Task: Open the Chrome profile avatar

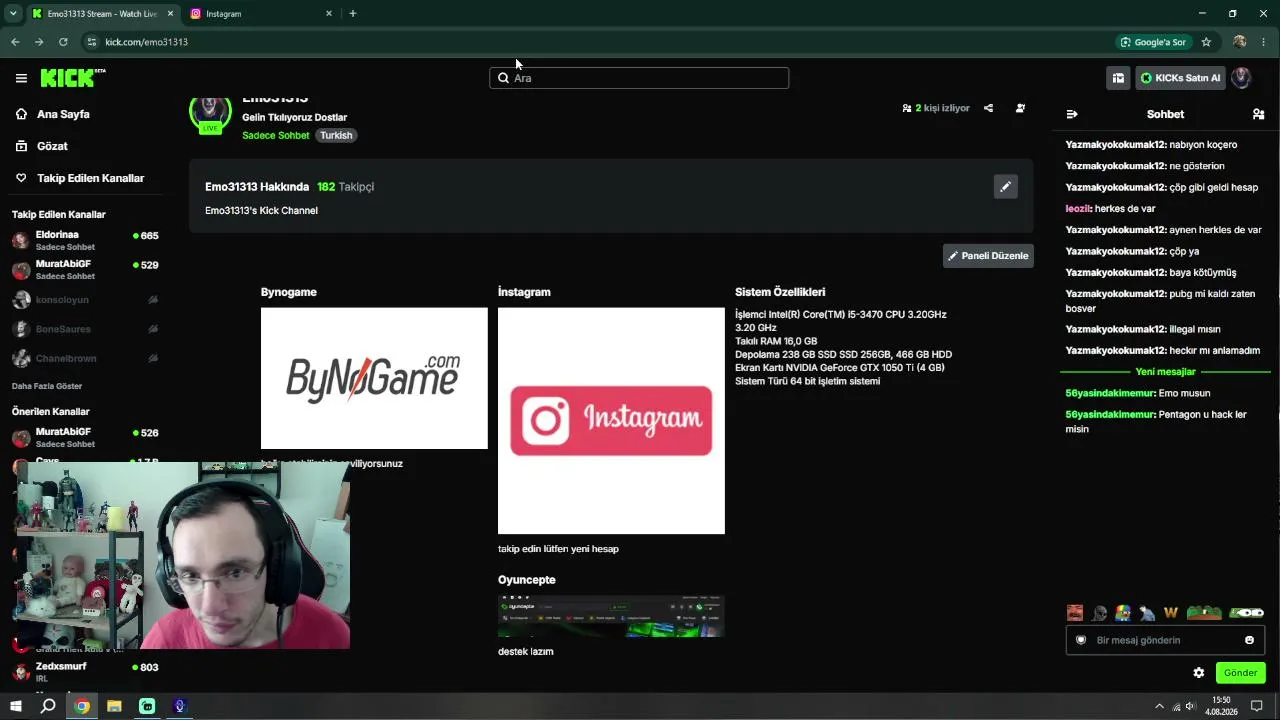Action: 1240,42
